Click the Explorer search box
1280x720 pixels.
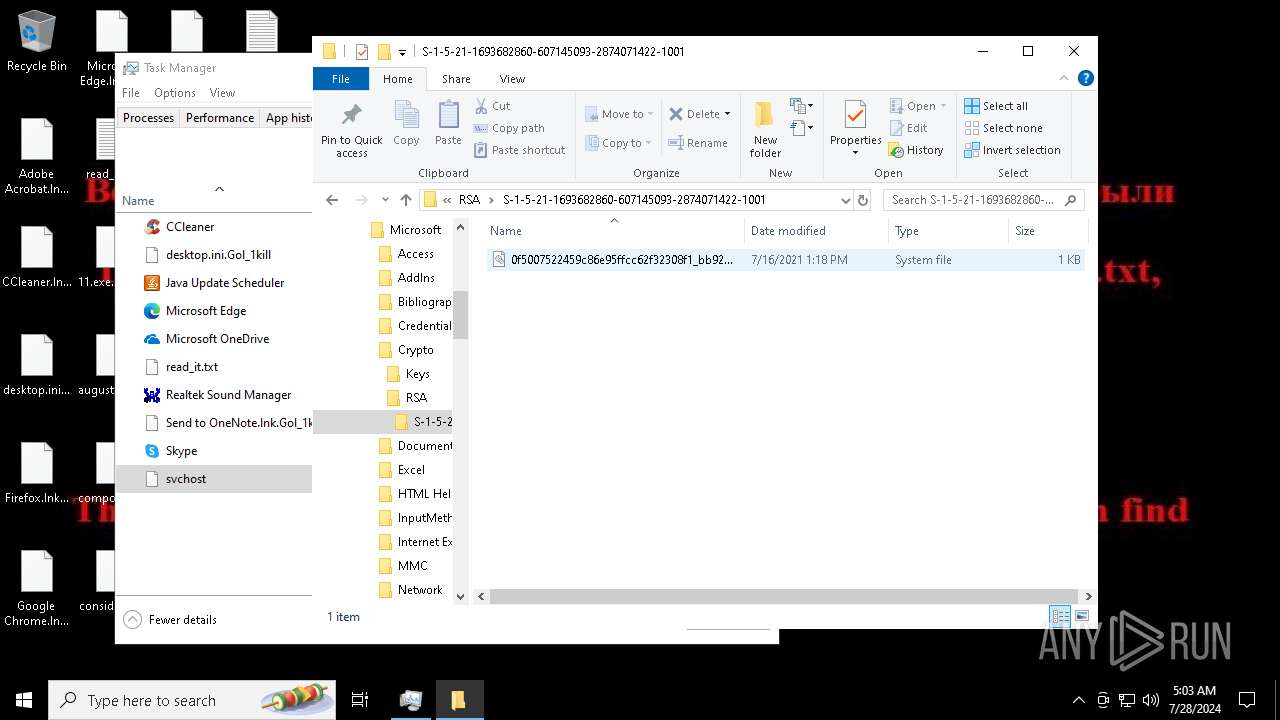pos(984,200)
